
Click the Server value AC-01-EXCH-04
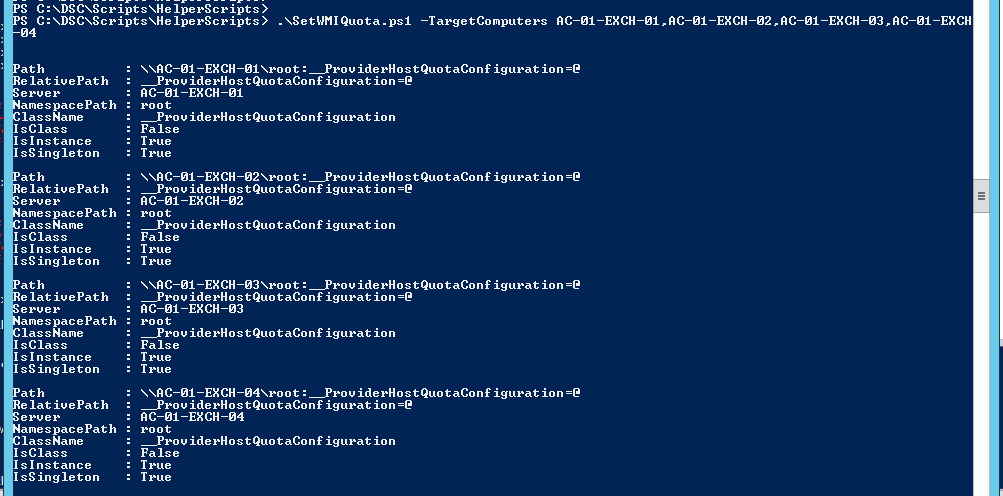point(192,417)
